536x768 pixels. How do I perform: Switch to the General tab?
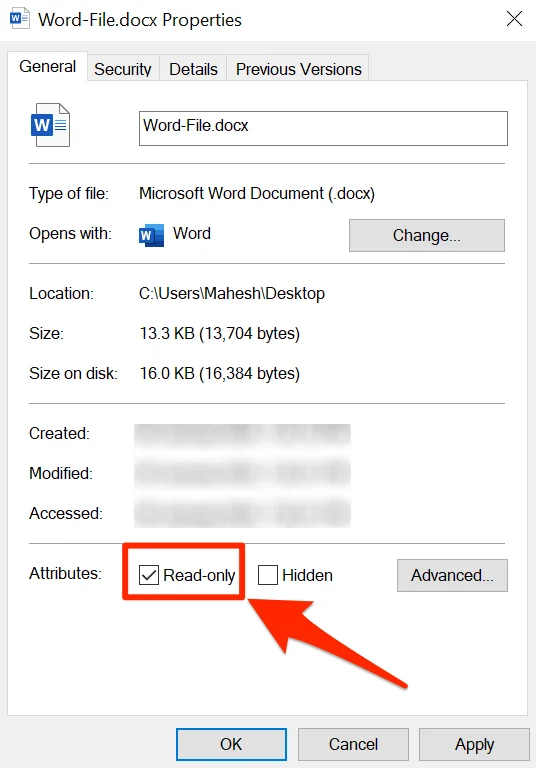click(48, 66)
